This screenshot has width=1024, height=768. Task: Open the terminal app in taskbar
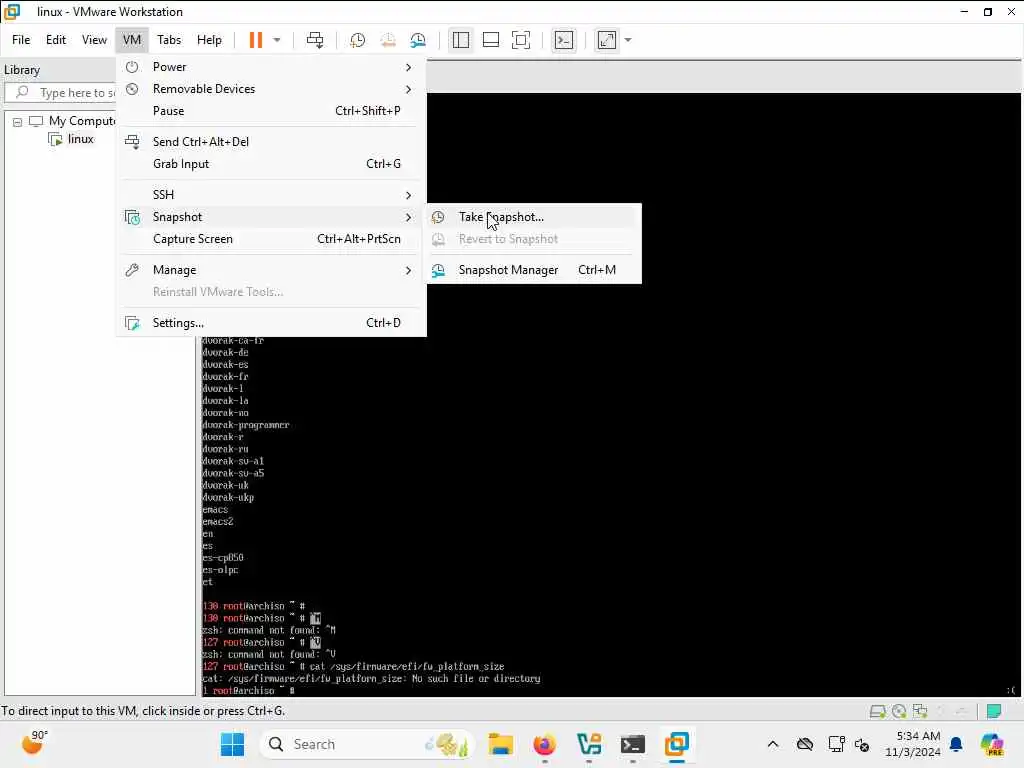pyautogui.click(x=632, y=744)
